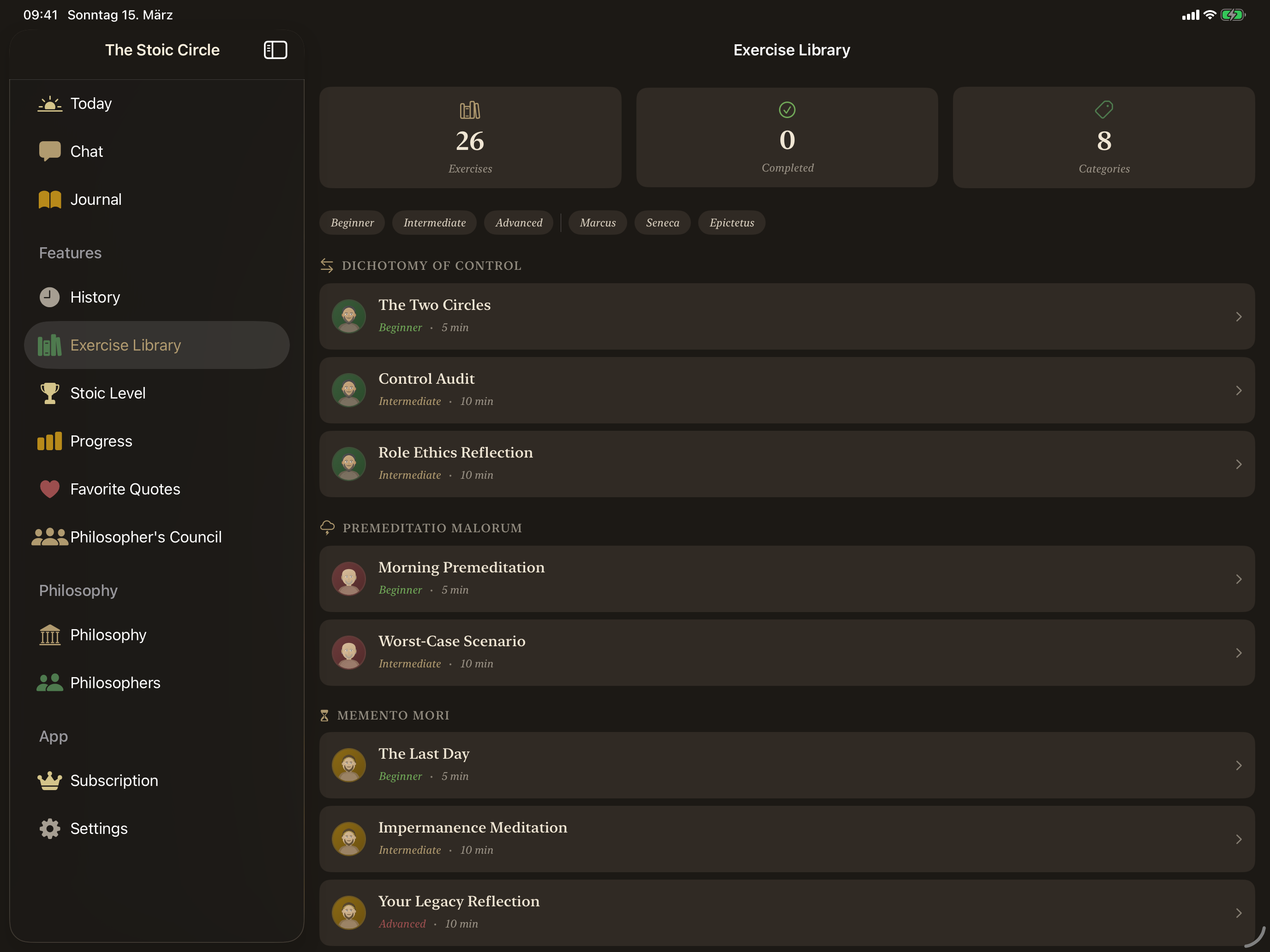
Task: Select Philosopher's Council menu item
Action: click(x=157, y=537)
